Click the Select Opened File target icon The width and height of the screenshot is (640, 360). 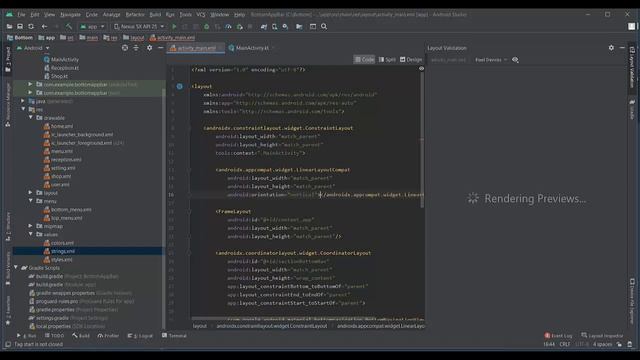tap(125, 48)
